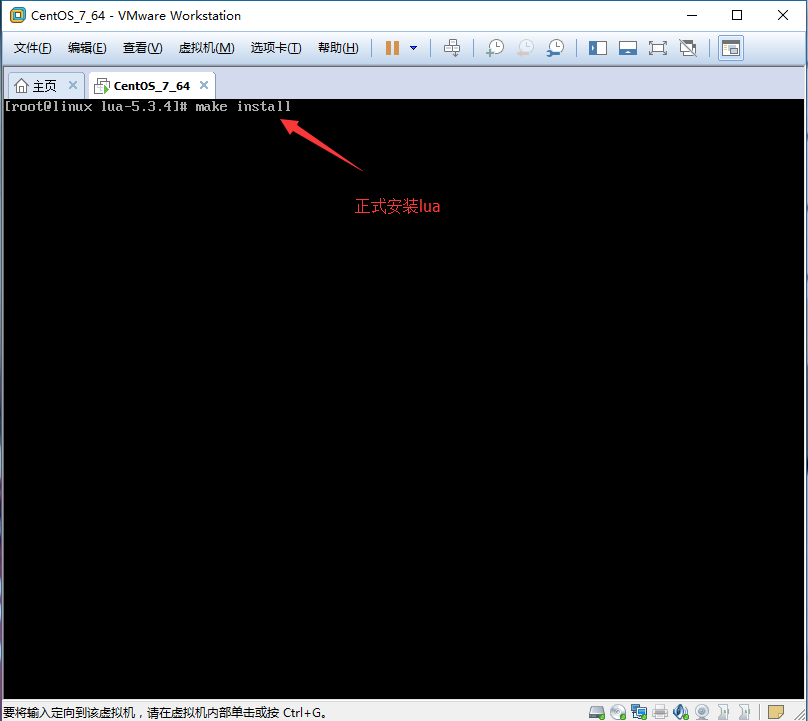
Task: Click the webcam device status icon
Action: (x=702, y=712)
